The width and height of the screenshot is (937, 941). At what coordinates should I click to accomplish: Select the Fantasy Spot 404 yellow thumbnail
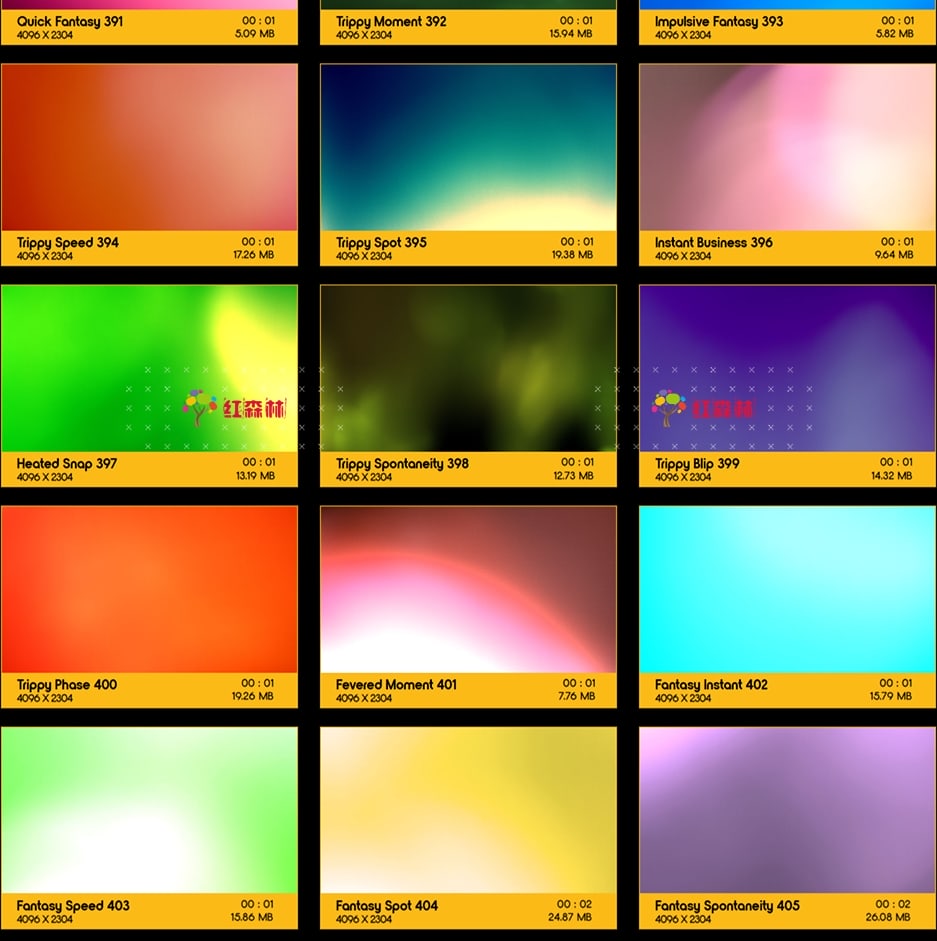(x=468, y=810)
